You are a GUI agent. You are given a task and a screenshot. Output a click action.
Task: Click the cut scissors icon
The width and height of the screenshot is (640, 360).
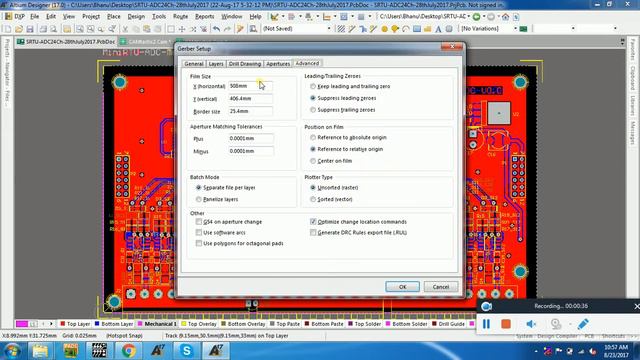(125, 29)
